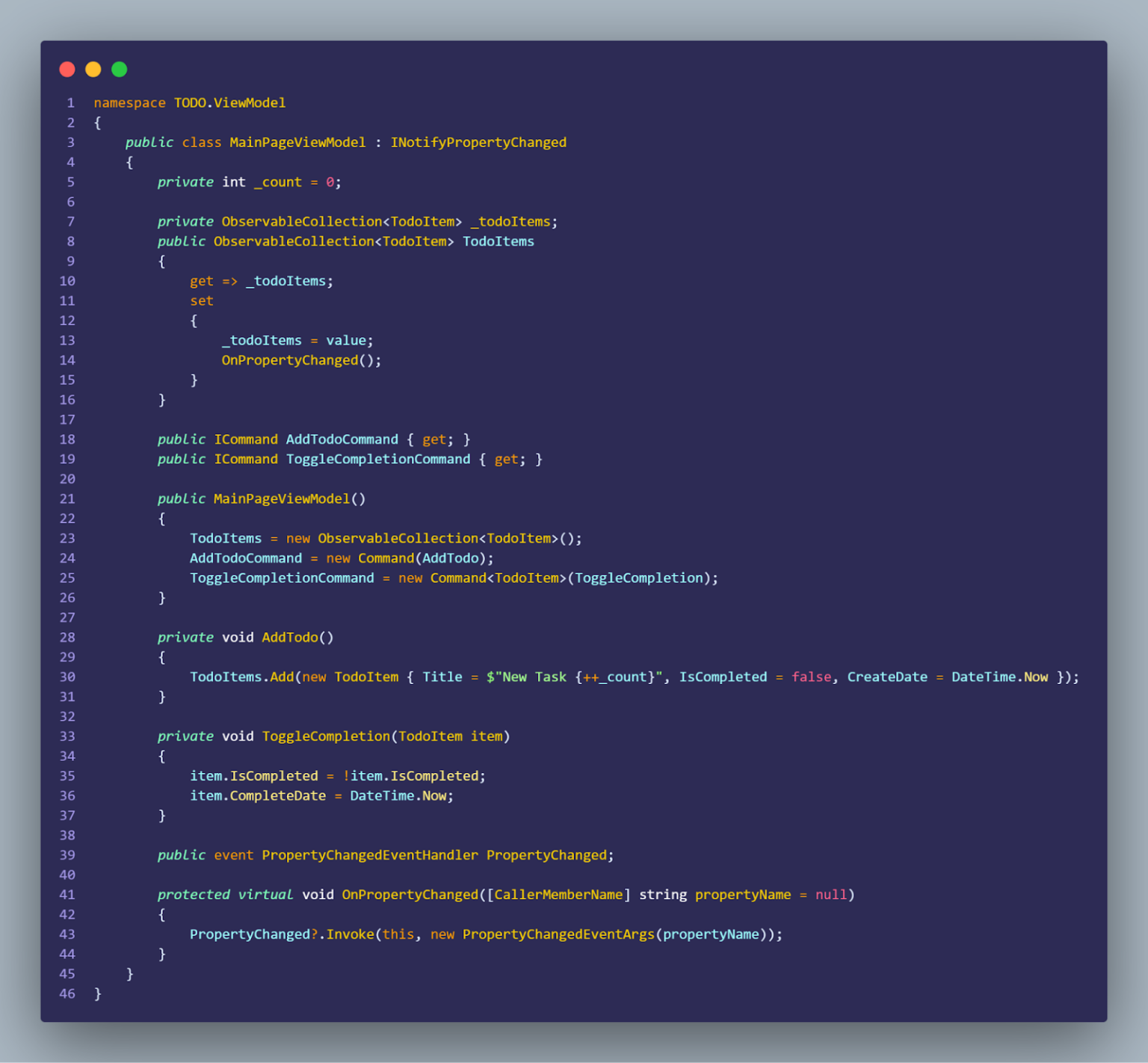Image resolution: width=1148 pixels, height=1063 pixels.
Task: Click the red traffic light circle
Action: click(x=67, y=69)
